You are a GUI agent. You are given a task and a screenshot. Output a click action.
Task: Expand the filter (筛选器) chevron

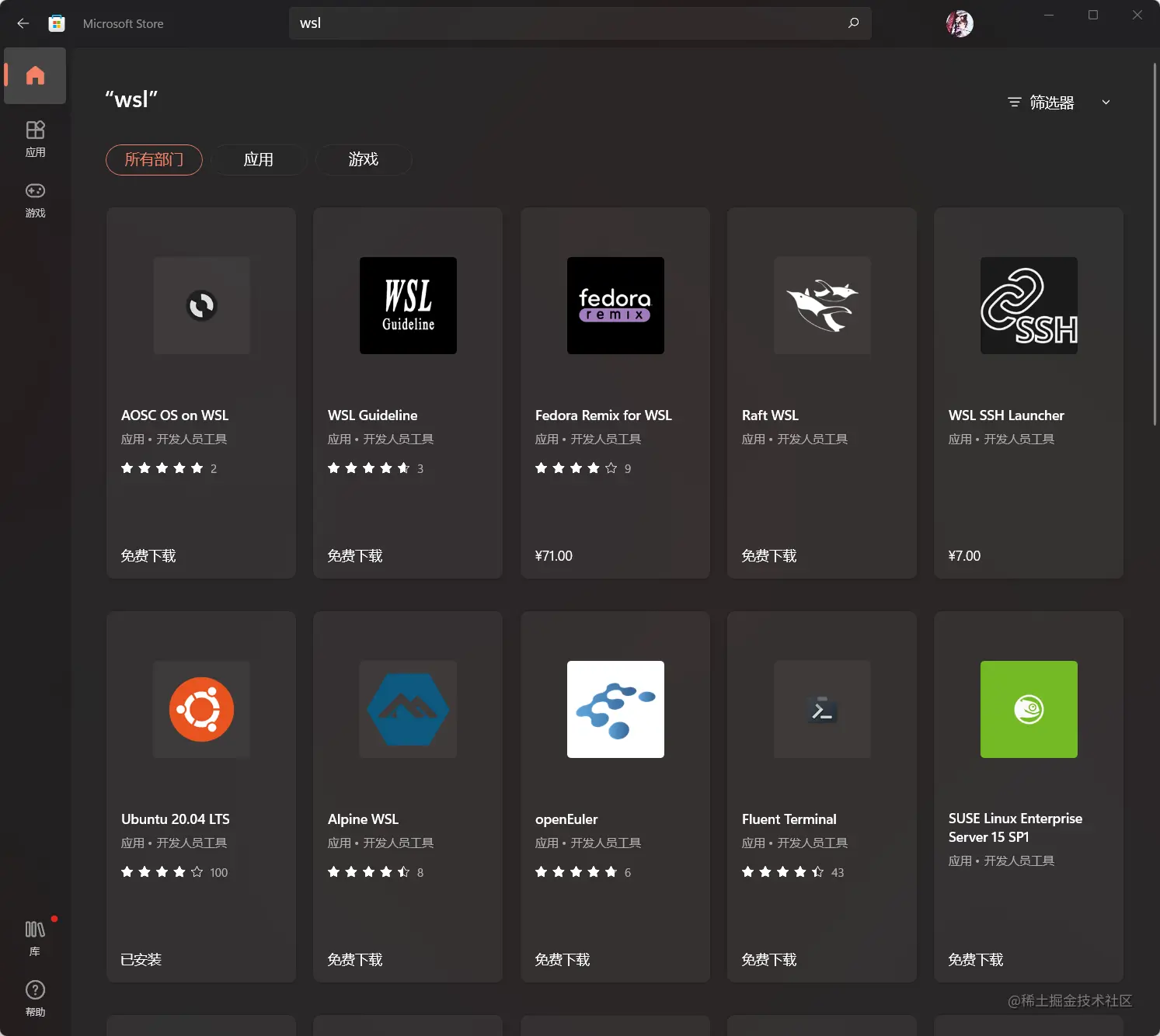pyautogui.click(x=1106, y=103)
